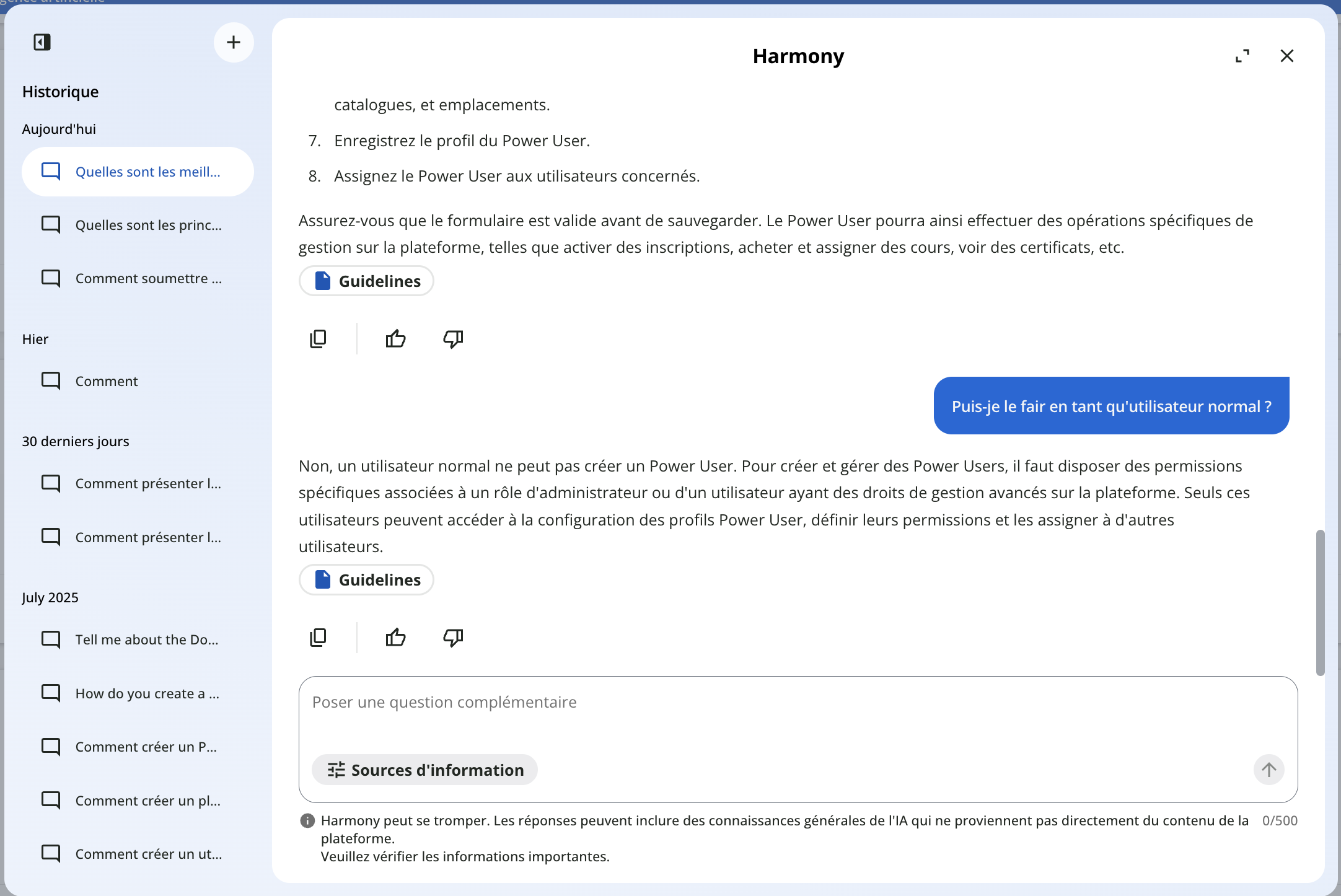Open Guidelines source under the last answer

coord(367,580)
